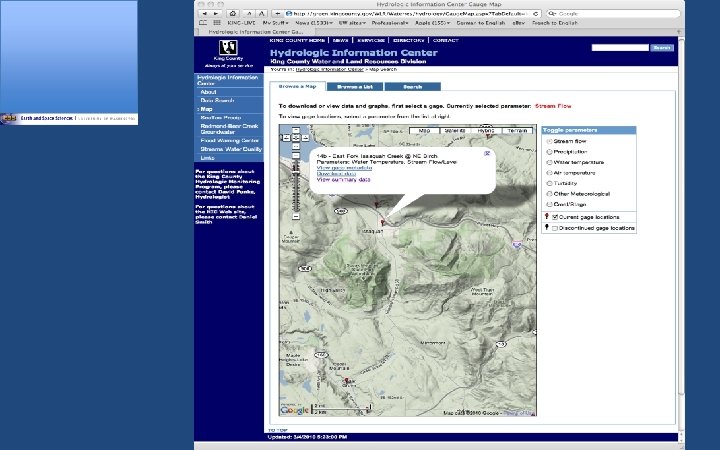Open View summary data link
Viewport: 720px width, 450px height.
click(x=343, y=180)
